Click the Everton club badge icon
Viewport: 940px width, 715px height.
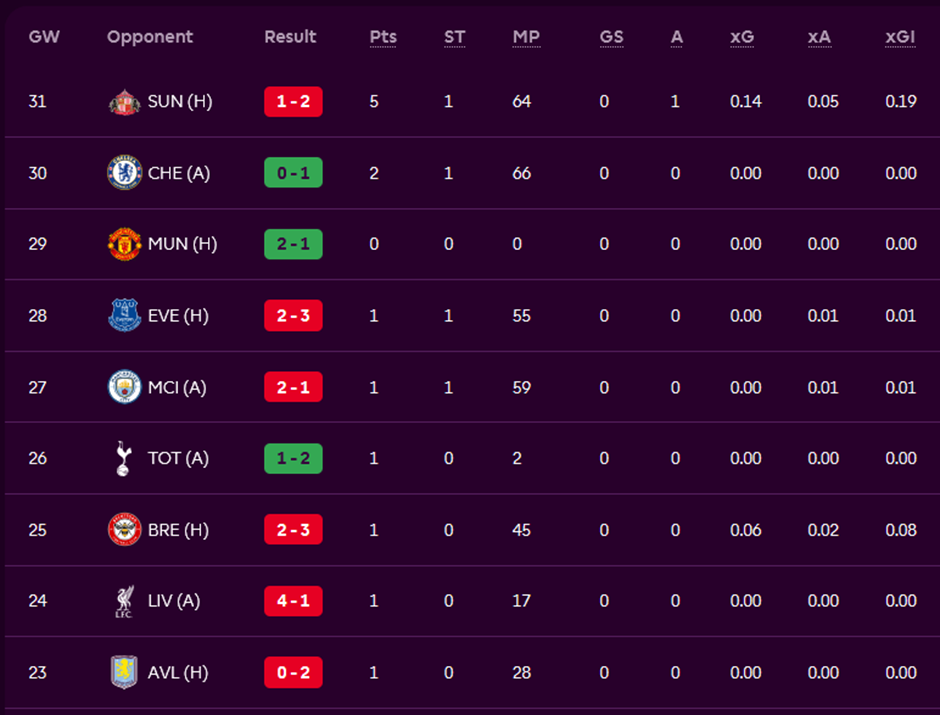124,316
